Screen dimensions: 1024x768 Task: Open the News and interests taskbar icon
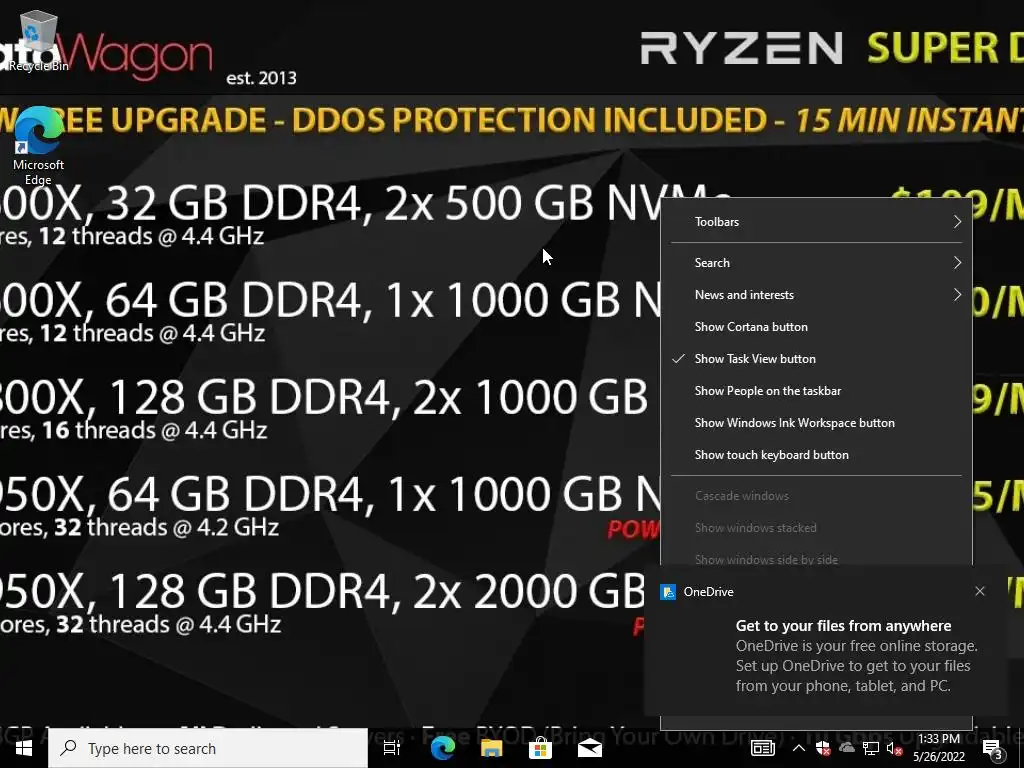pos(762,748)
